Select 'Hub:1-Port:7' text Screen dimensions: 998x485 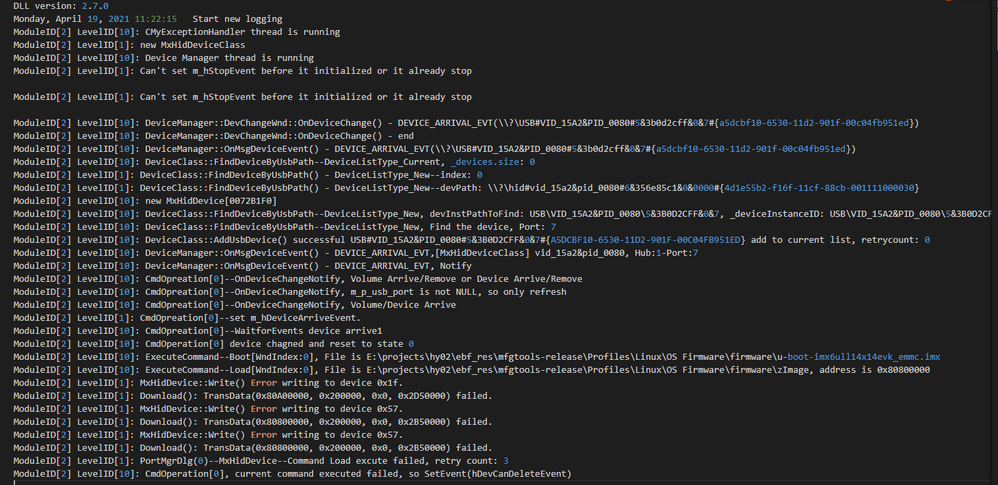pyautogui.click(x=666, y=253)
